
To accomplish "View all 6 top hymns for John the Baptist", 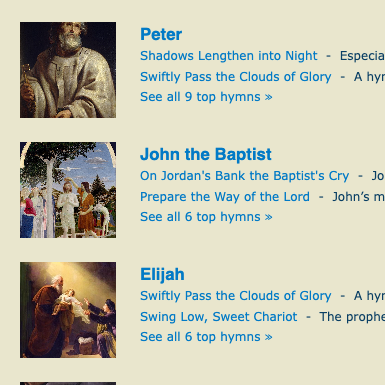I will (x=206, y=217).
